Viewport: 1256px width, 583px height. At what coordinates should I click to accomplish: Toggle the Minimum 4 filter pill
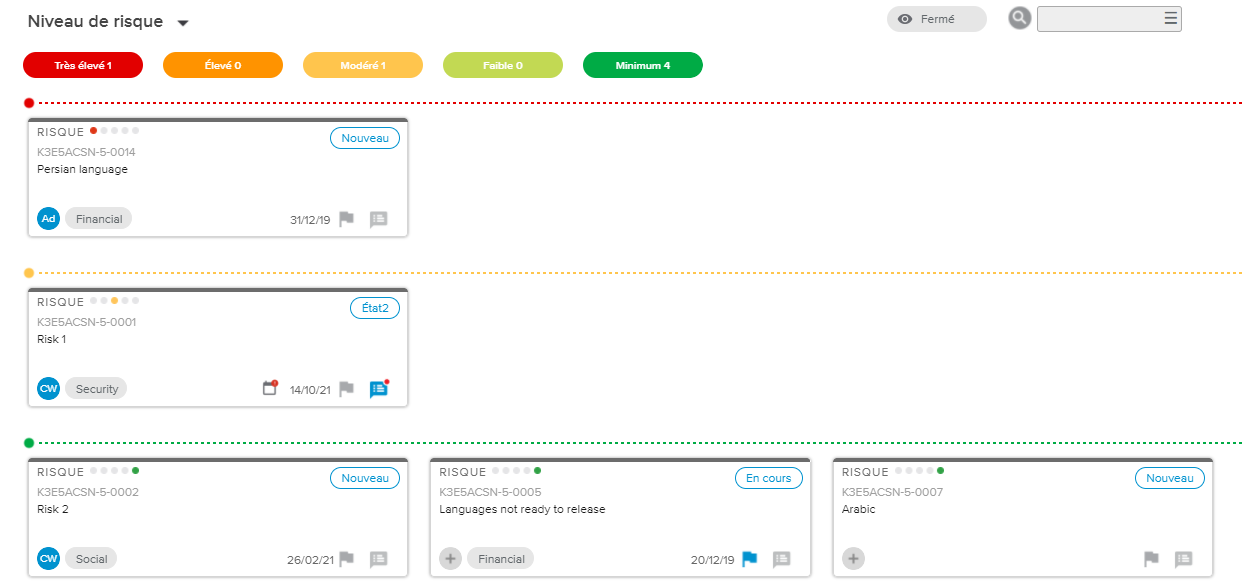click(x=643, y=65)
